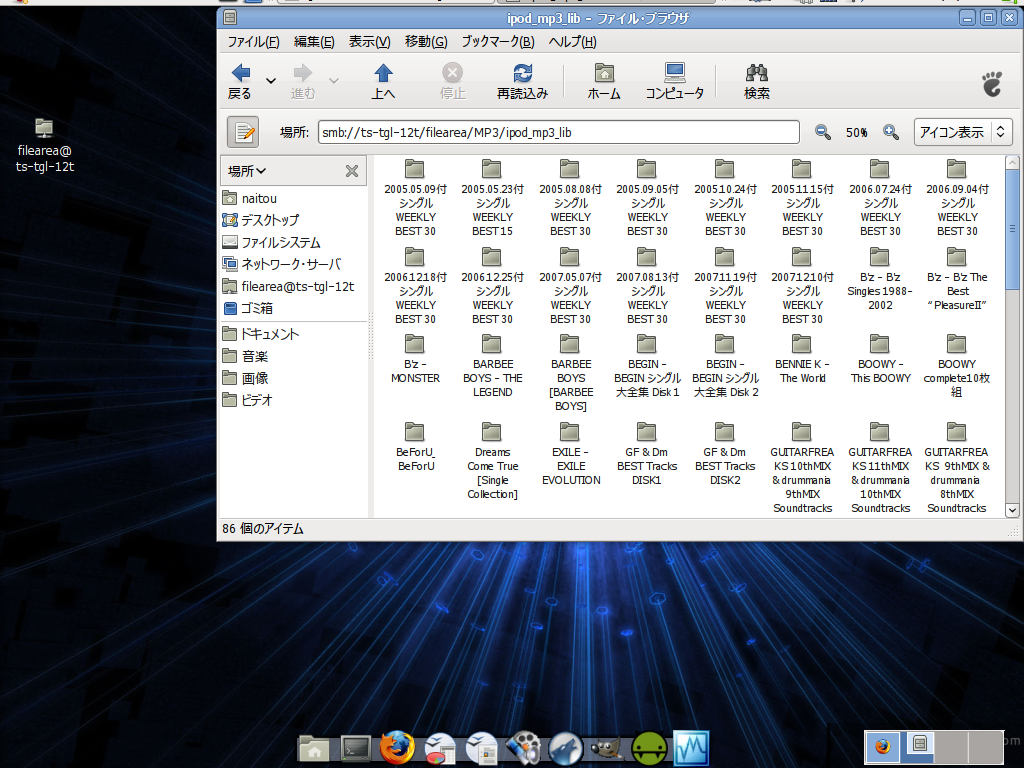The height and width of the screenshot is (768, 1024).
Task: Start a file search with 検索
Action: [757, 81]
